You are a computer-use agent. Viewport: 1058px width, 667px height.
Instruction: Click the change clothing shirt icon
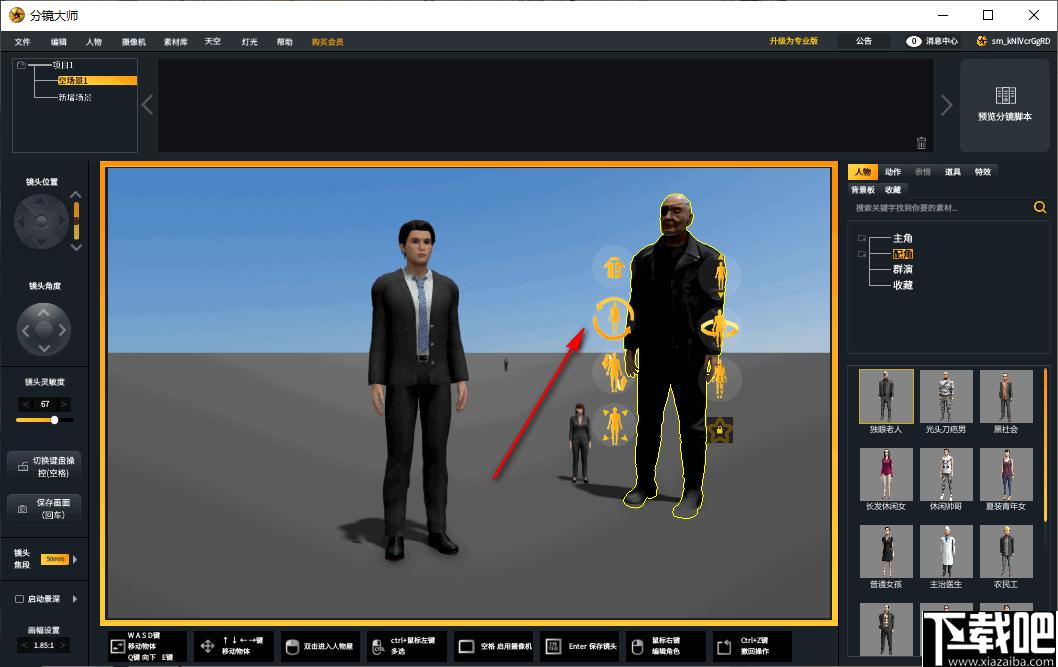613,268
